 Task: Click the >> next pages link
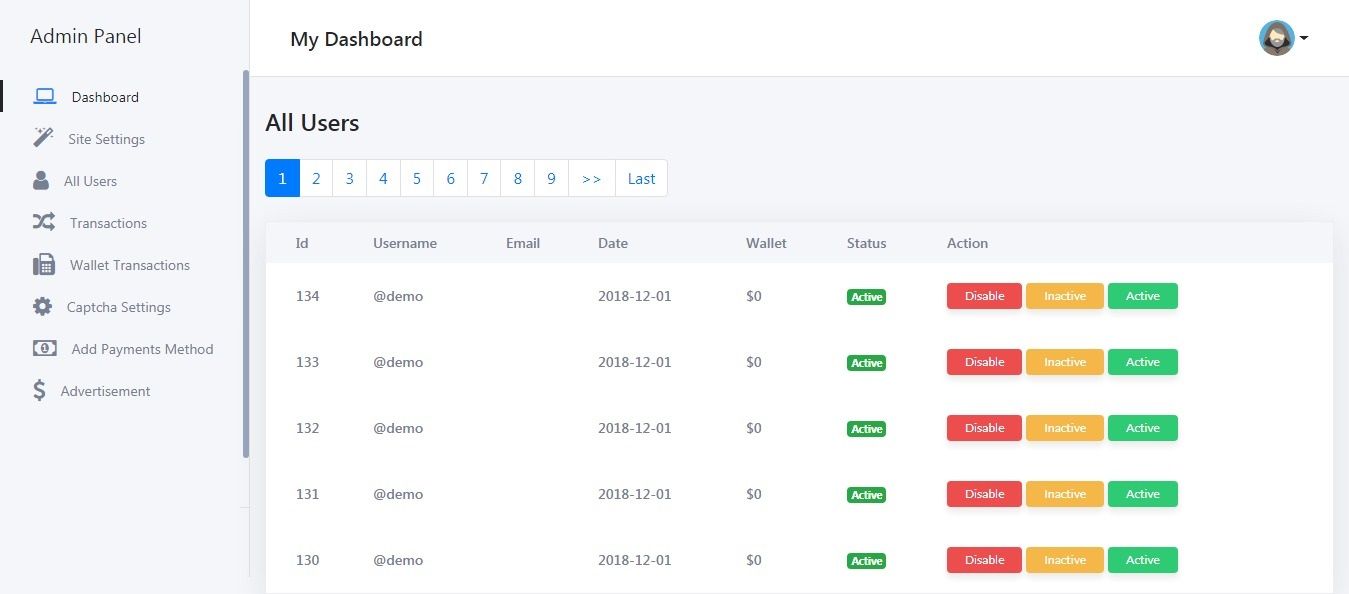point(592,178)
